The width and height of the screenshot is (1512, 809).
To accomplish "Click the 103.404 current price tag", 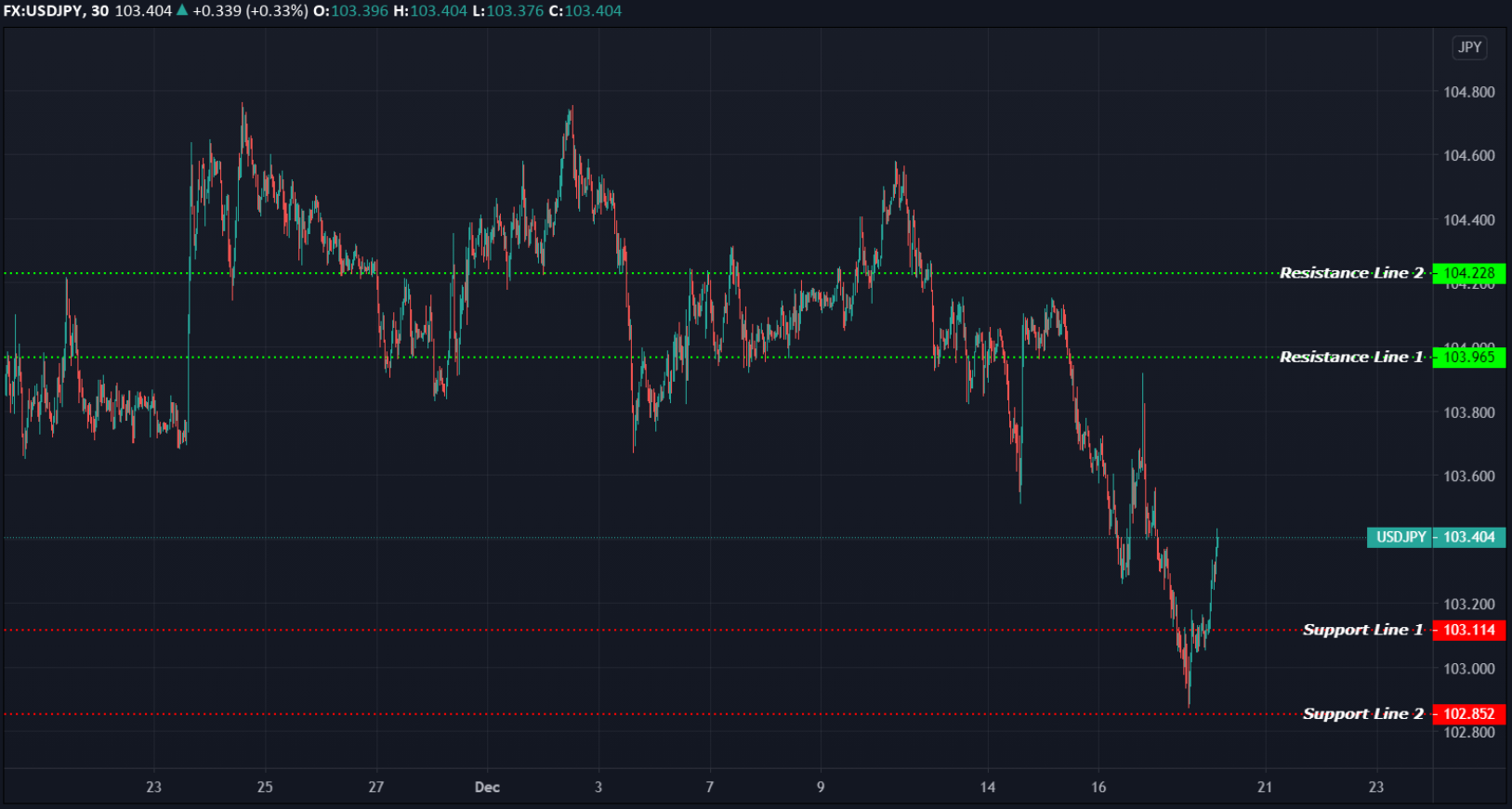I will (x=1468, y=537).
